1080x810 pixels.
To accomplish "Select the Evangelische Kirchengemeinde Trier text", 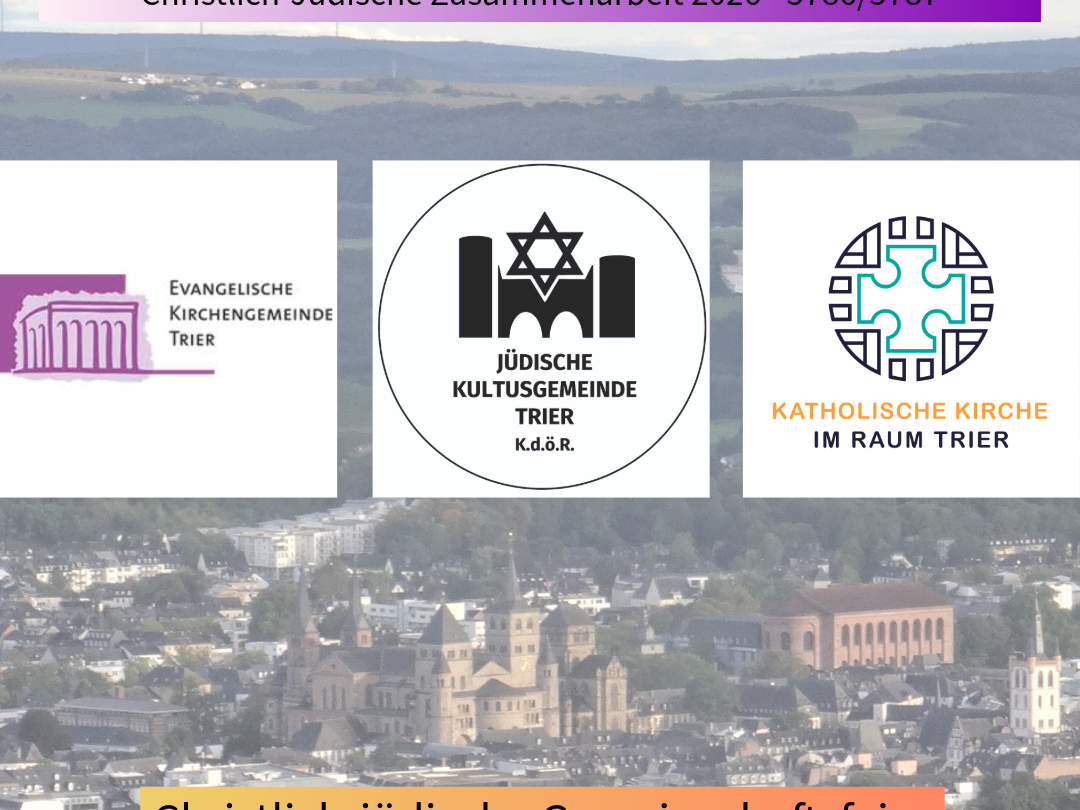I will click(250, 313).
